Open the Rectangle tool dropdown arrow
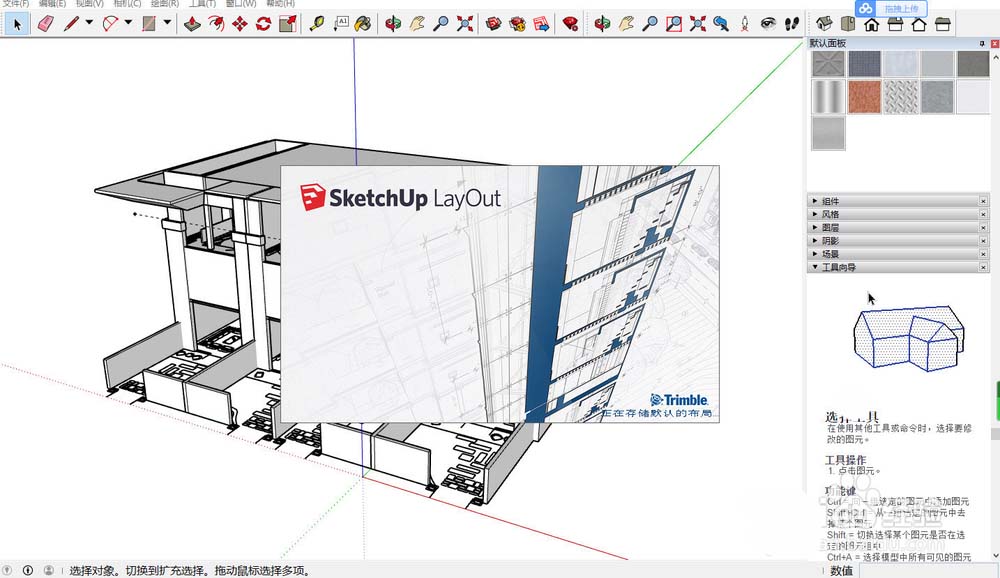The height and width of the screenshot is (578, 1000). coord(167,22)
